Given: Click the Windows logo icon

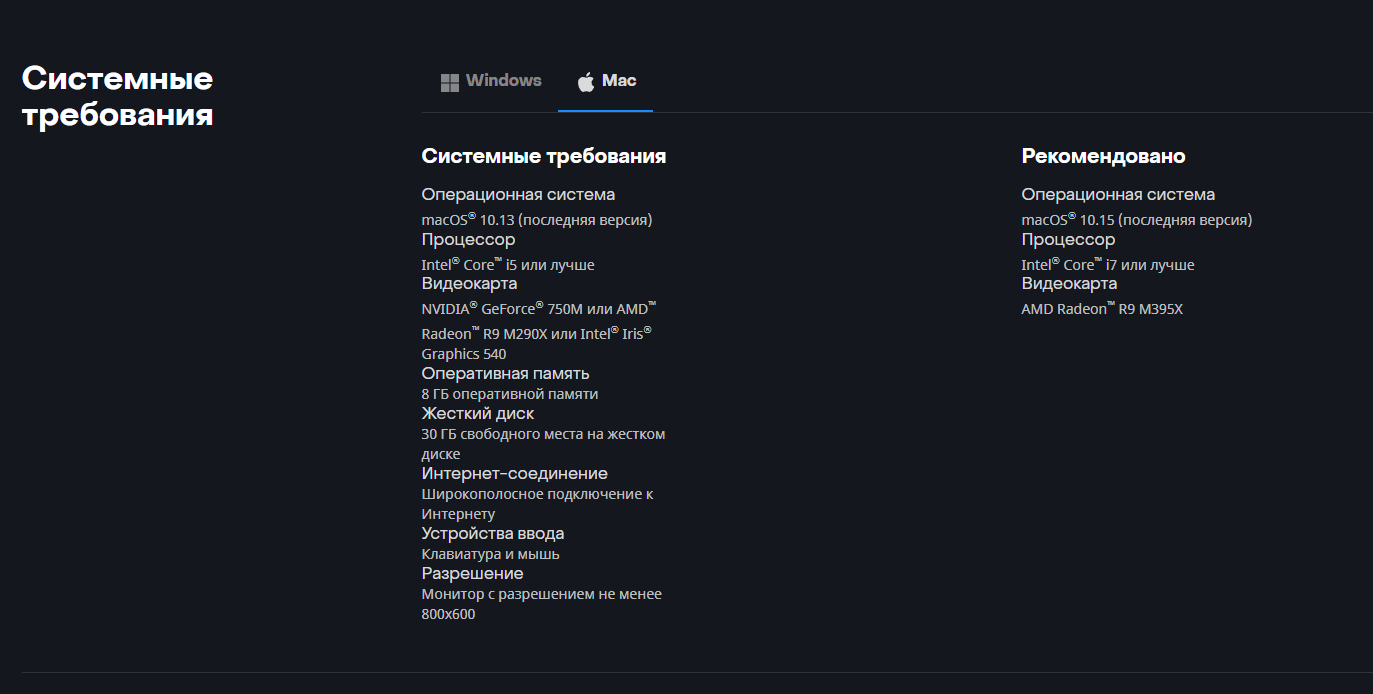Looking at the screenshot, I should pos(450,82).
